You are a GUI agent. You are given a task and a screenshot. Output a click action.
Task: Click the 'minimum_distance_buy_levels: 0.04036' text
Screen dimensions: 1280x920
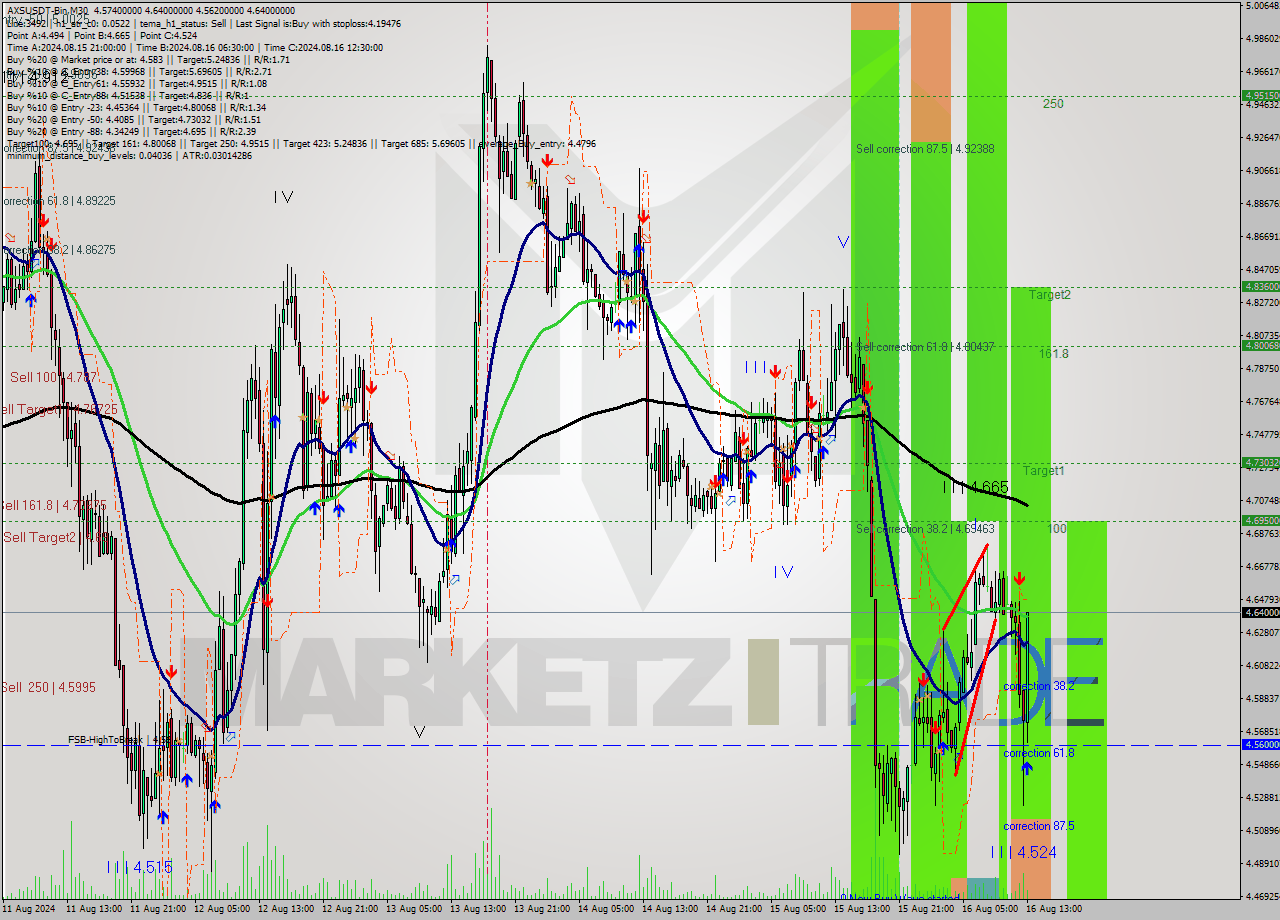pyautogui.click(x=92, y=155)
